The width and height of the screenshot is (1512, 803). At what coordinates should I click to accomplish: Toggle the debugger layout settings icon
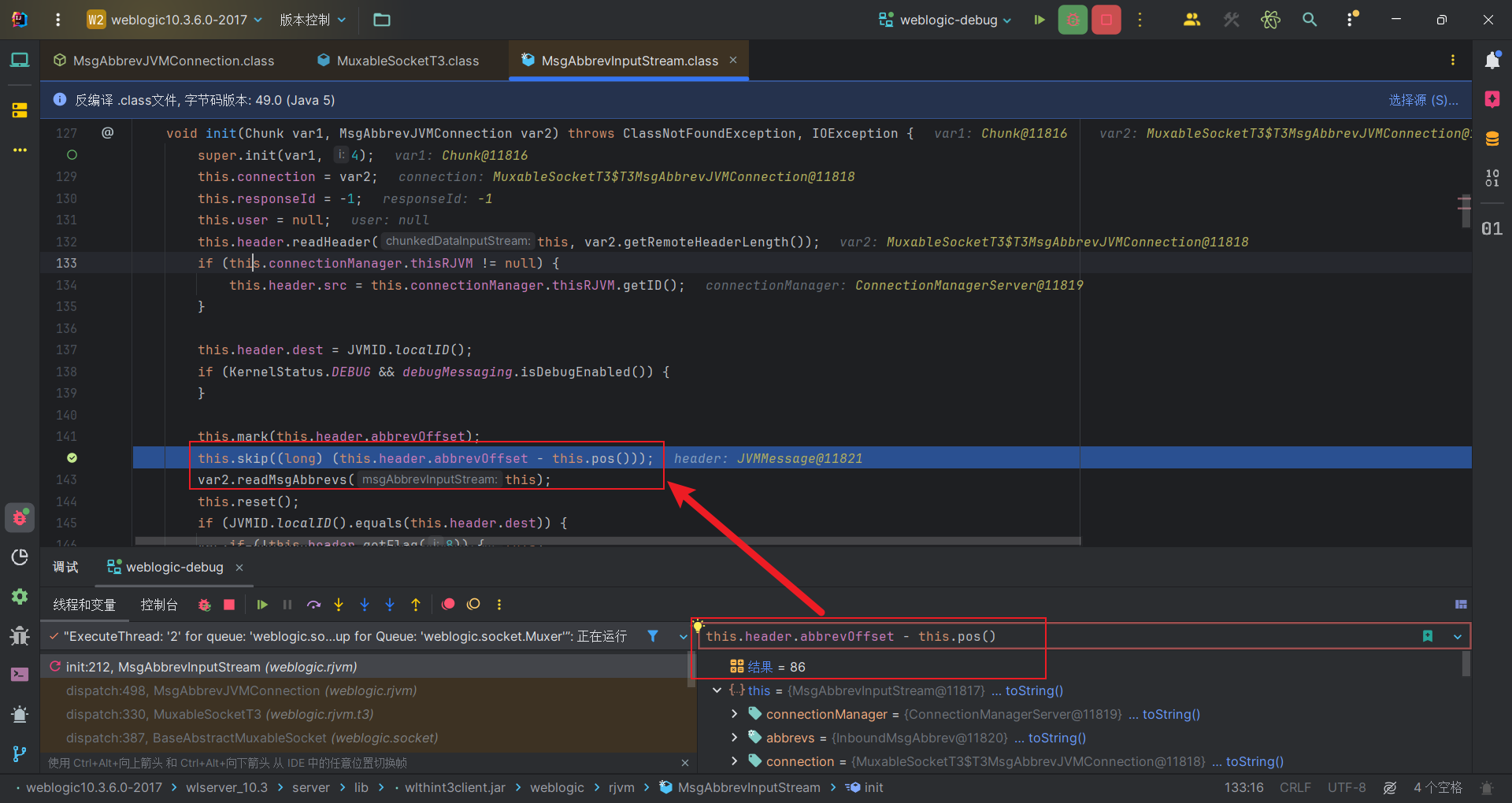tap(1461, 605)
